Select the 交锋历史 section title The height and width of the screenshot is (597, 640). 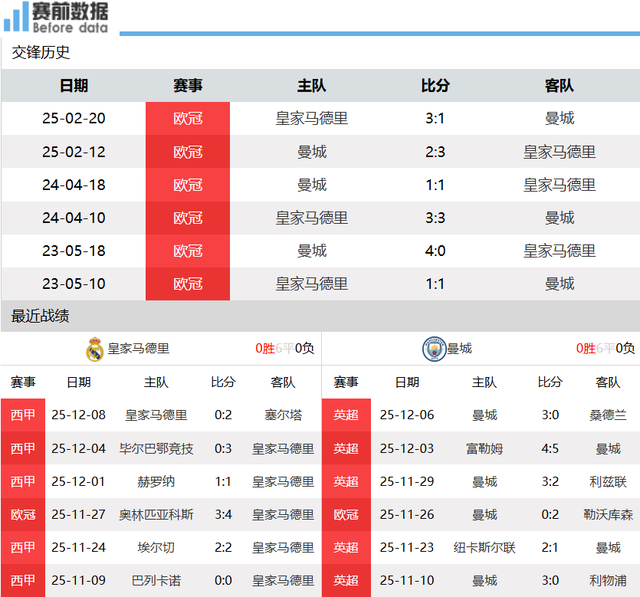41,53
